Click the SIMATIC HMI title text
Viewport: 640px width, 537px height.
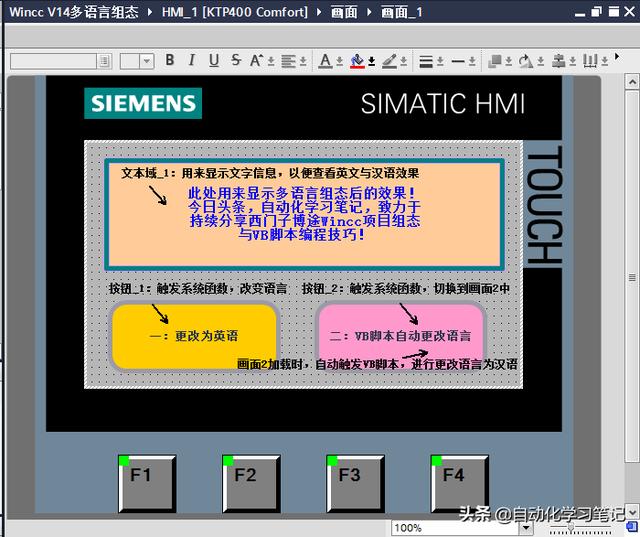click(x=443, y=104)
